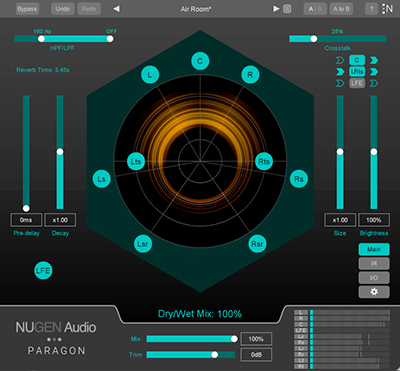This screenshot has width=400, height=371.
Task: Edit the 100% Mix value field
Action: (x=256, y=339)
